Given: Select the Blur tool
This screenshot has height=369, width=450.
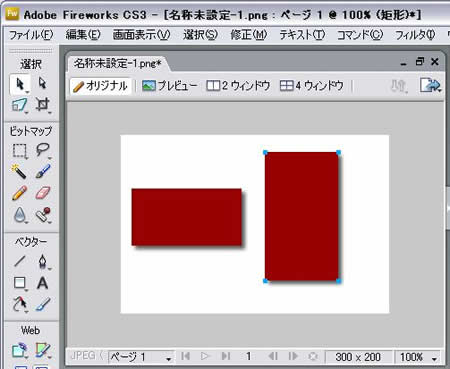Looking at the screenshot, I should pyautogui.click(x=20, y=214).
